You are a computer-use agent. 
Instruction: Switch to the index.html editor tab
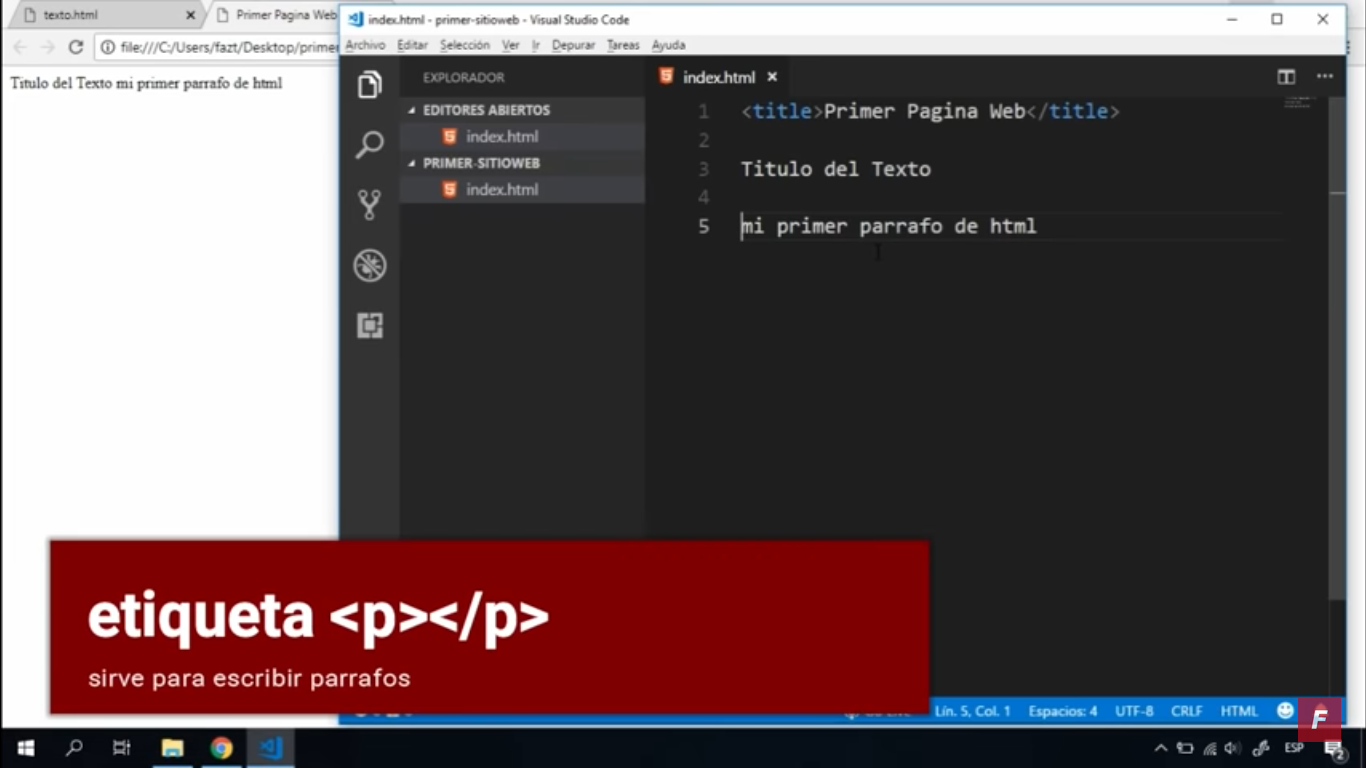[718, 77]
